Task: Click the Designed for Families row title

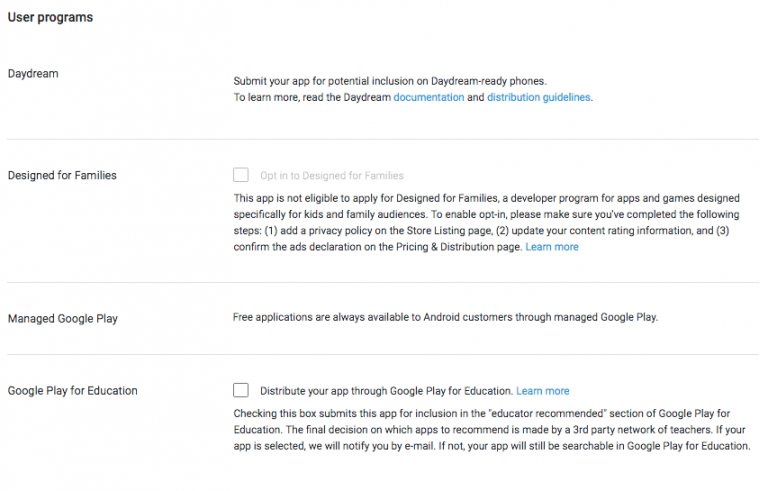Action: point(62,175)
